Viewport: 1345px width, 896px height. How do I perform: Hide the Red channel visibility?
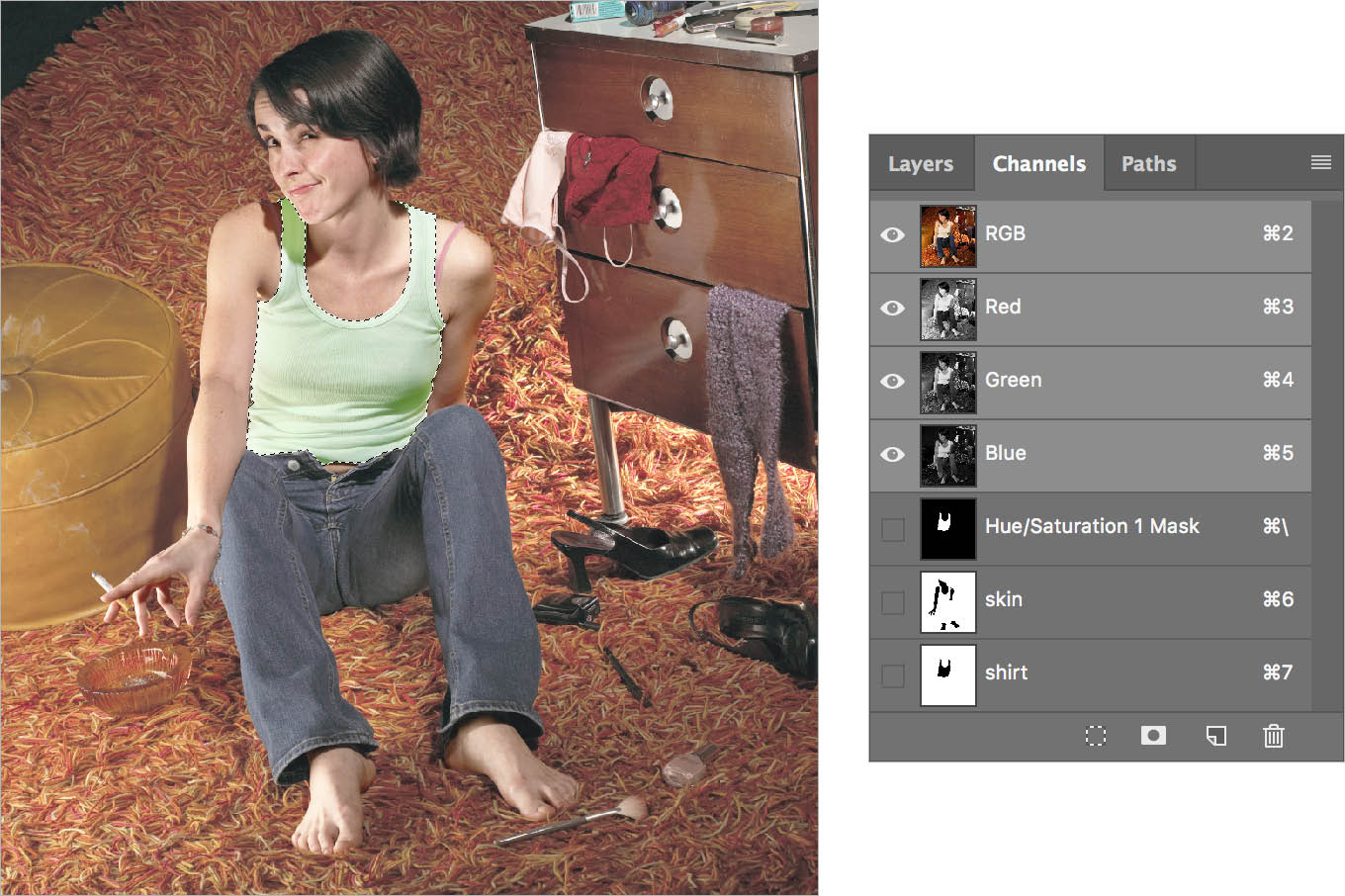tap(893, 308)
